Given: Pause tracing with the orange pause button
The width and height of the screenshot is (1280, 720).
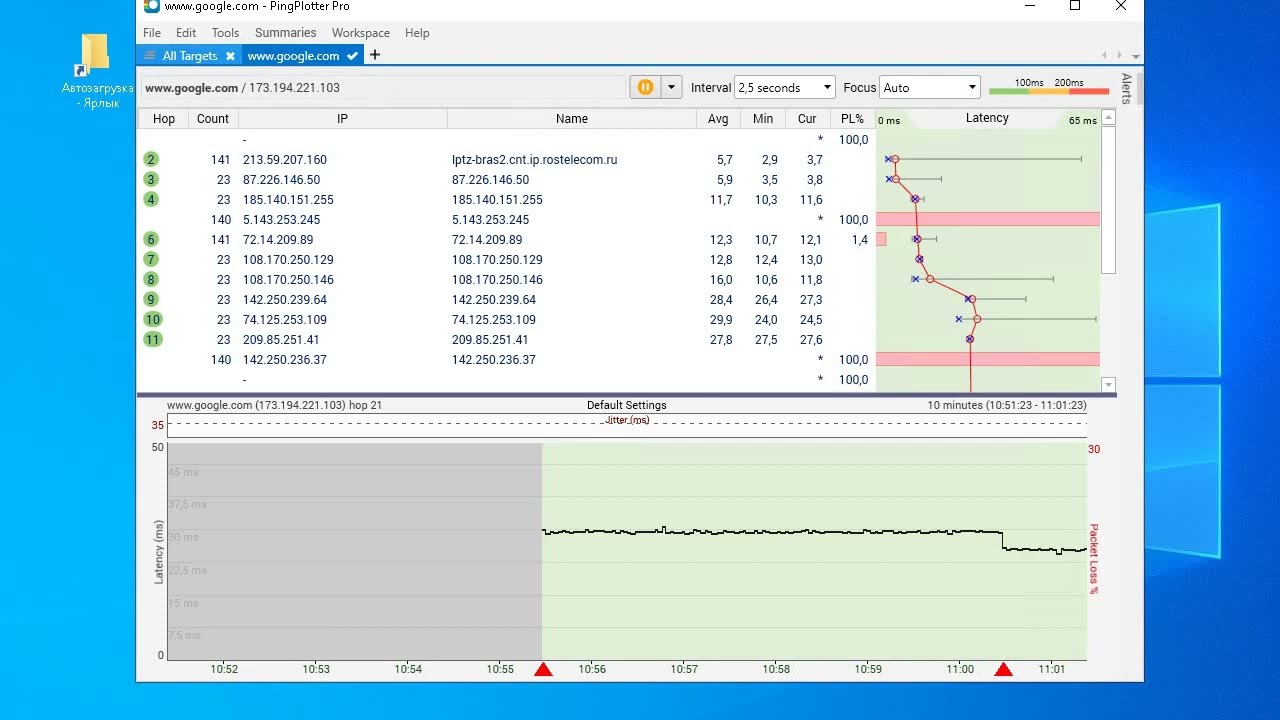Looking at the screenshot, I should click(x=645, y=88).
